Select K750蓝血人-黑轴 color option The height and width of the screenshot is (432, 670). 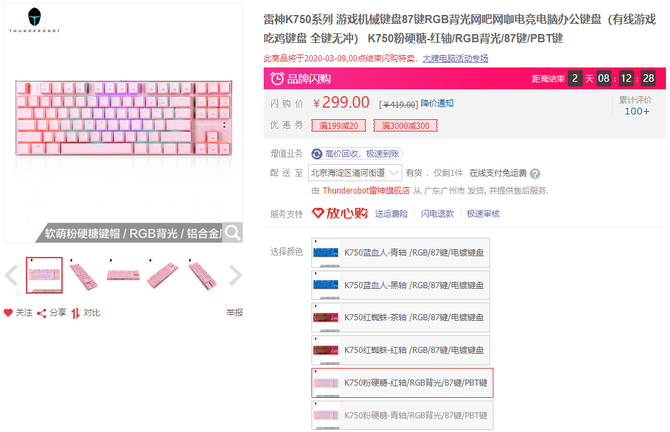point(400,285)
